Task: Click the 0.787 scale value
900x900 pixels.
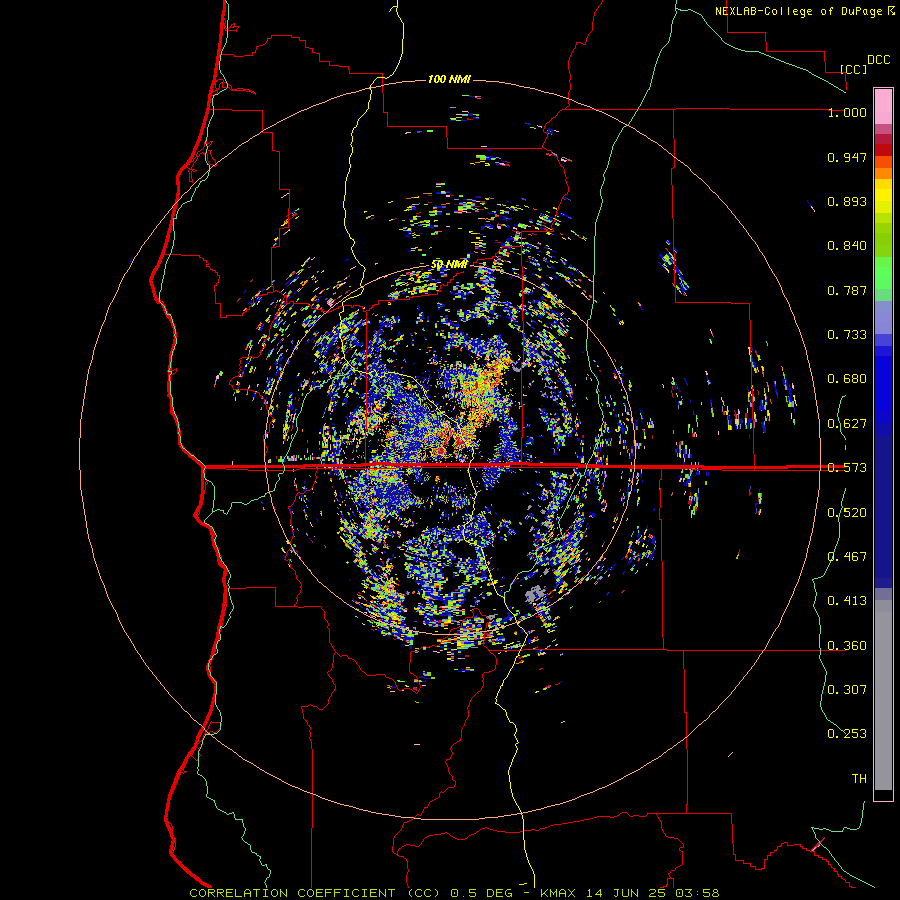Action: (x=847, y=290)
